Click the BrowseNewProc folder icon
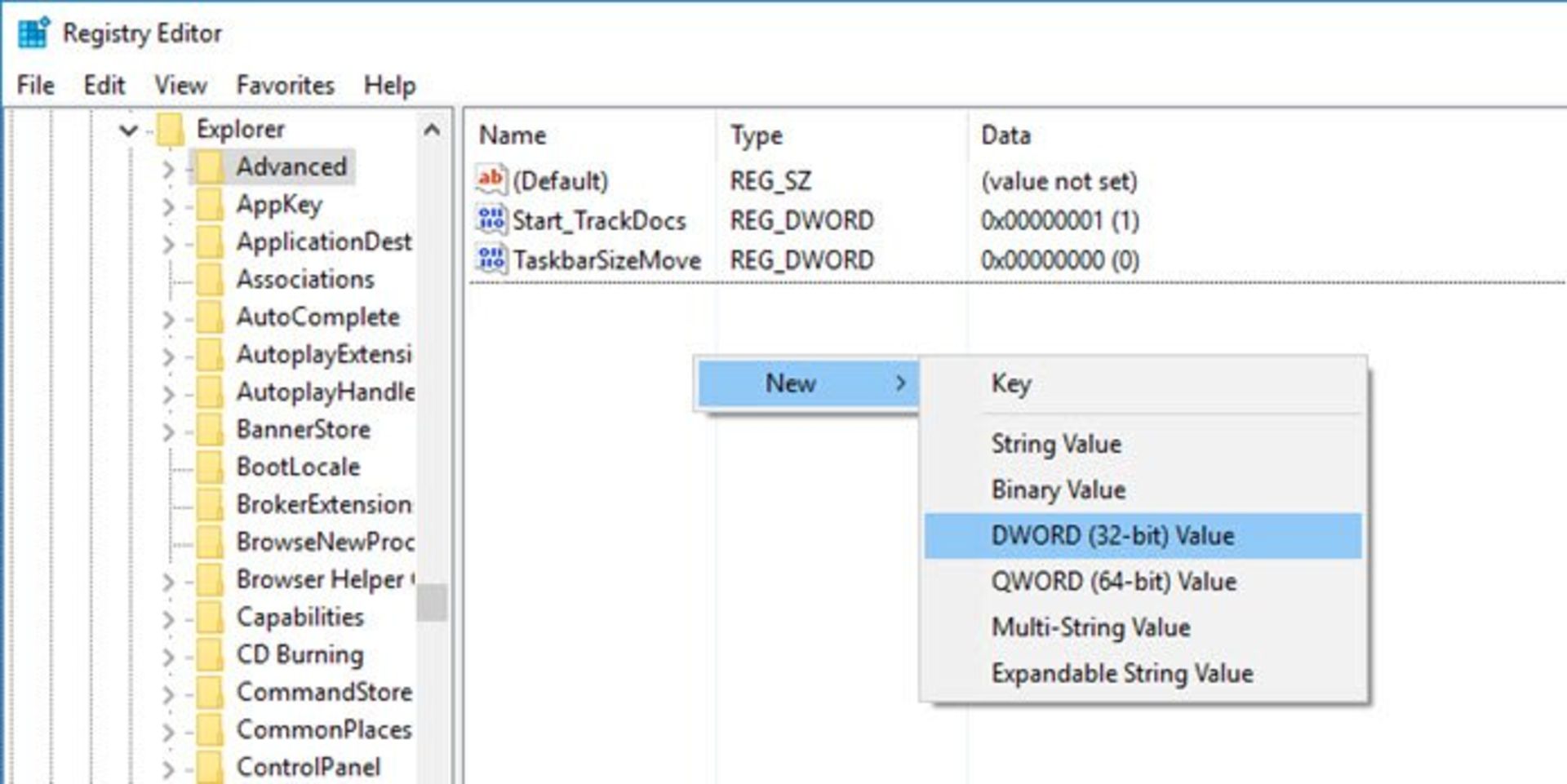The image size is (1567, 784). coord(210,542)
